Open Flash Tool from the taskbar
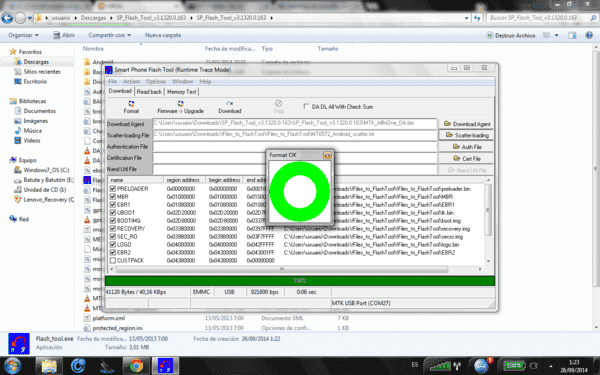 pos(166,366)
